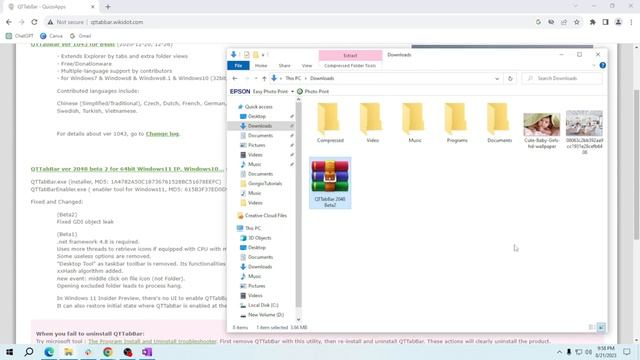Click navigation pane scrollbar in Explorer
Viewport: 640px width, 360px height.
[x=298, y=204]
